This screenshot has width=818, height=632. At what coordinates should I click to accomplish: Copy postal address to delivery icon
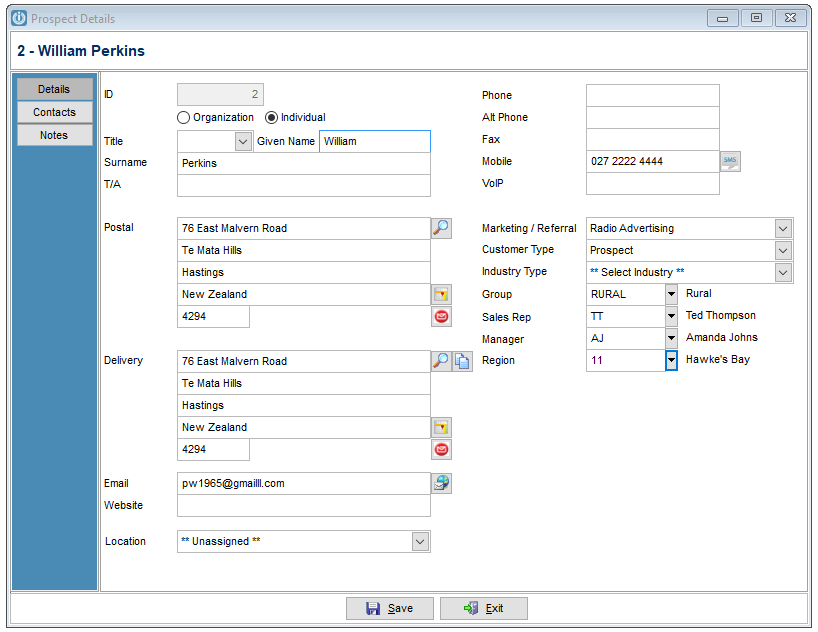click(462, 361)
